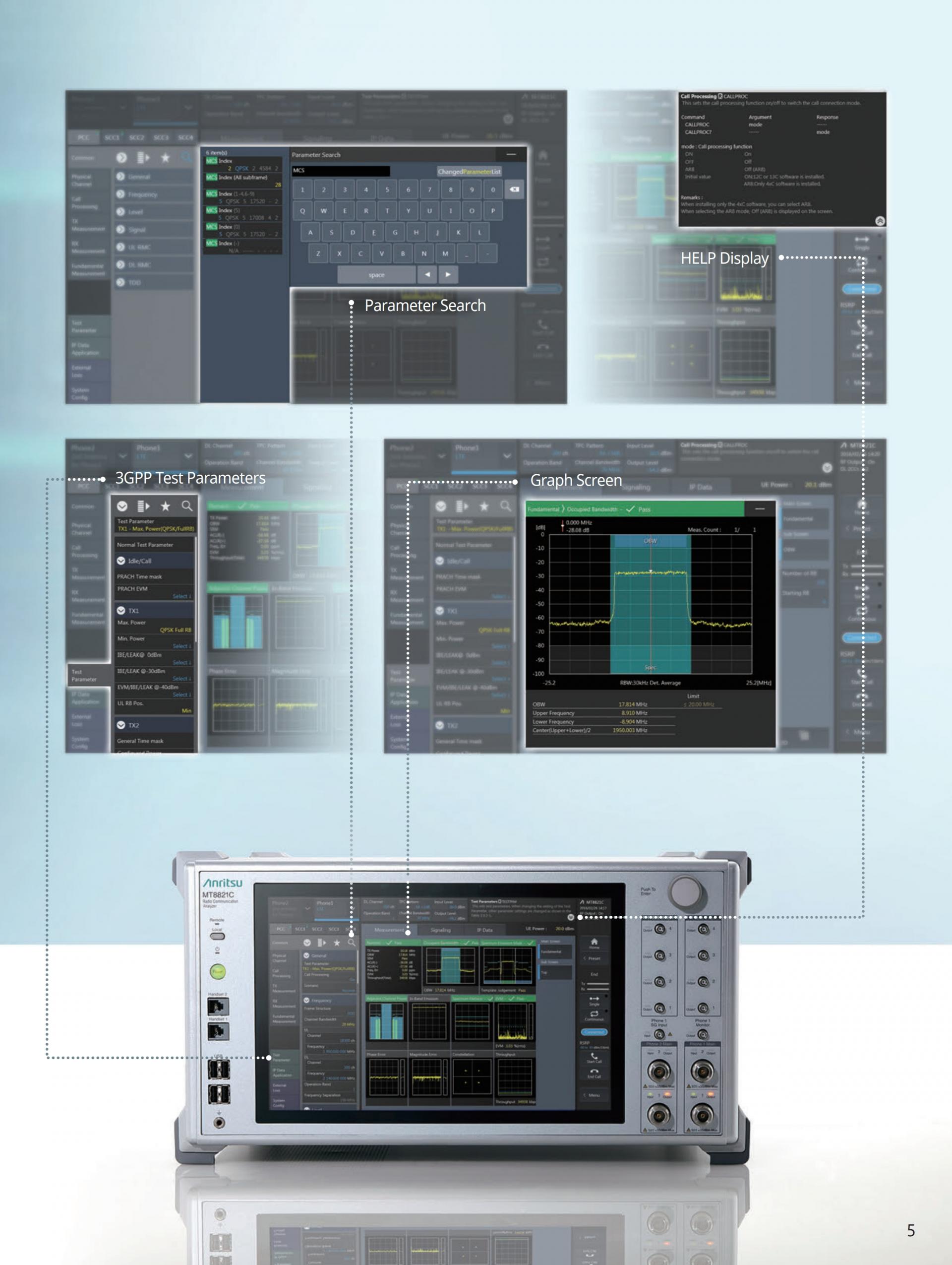Click the MCS search text field
This screenshot has height=1265, width=952.
point(341,171)
